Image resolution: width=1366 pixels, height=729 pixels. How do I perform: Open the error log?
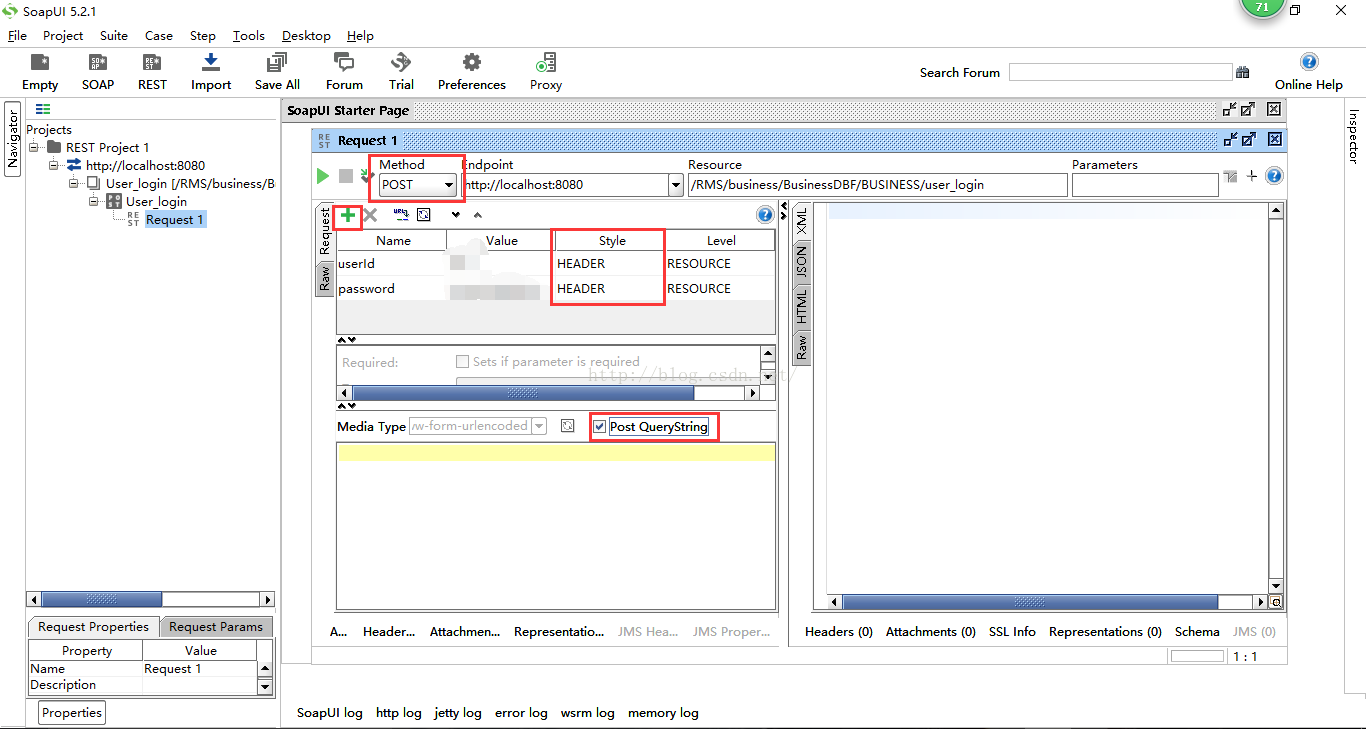click(521, 713)
